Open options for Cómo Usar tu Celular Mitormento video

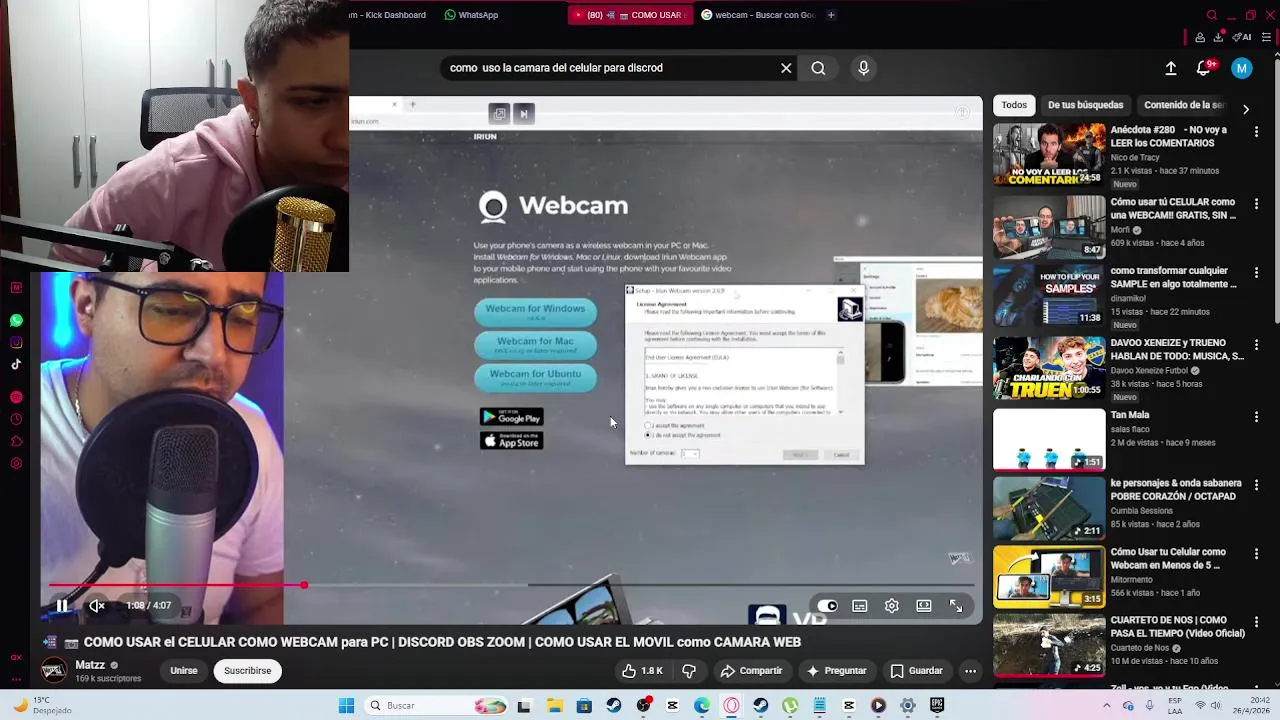tap(1256, 553)
